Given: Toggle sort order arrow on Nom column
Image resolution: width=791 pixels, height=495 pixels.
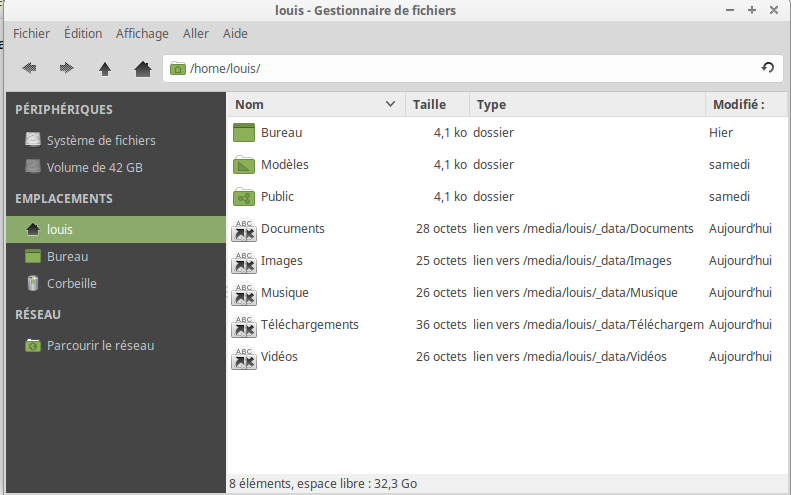Looking at the screenshot, I should coord(390,104).
